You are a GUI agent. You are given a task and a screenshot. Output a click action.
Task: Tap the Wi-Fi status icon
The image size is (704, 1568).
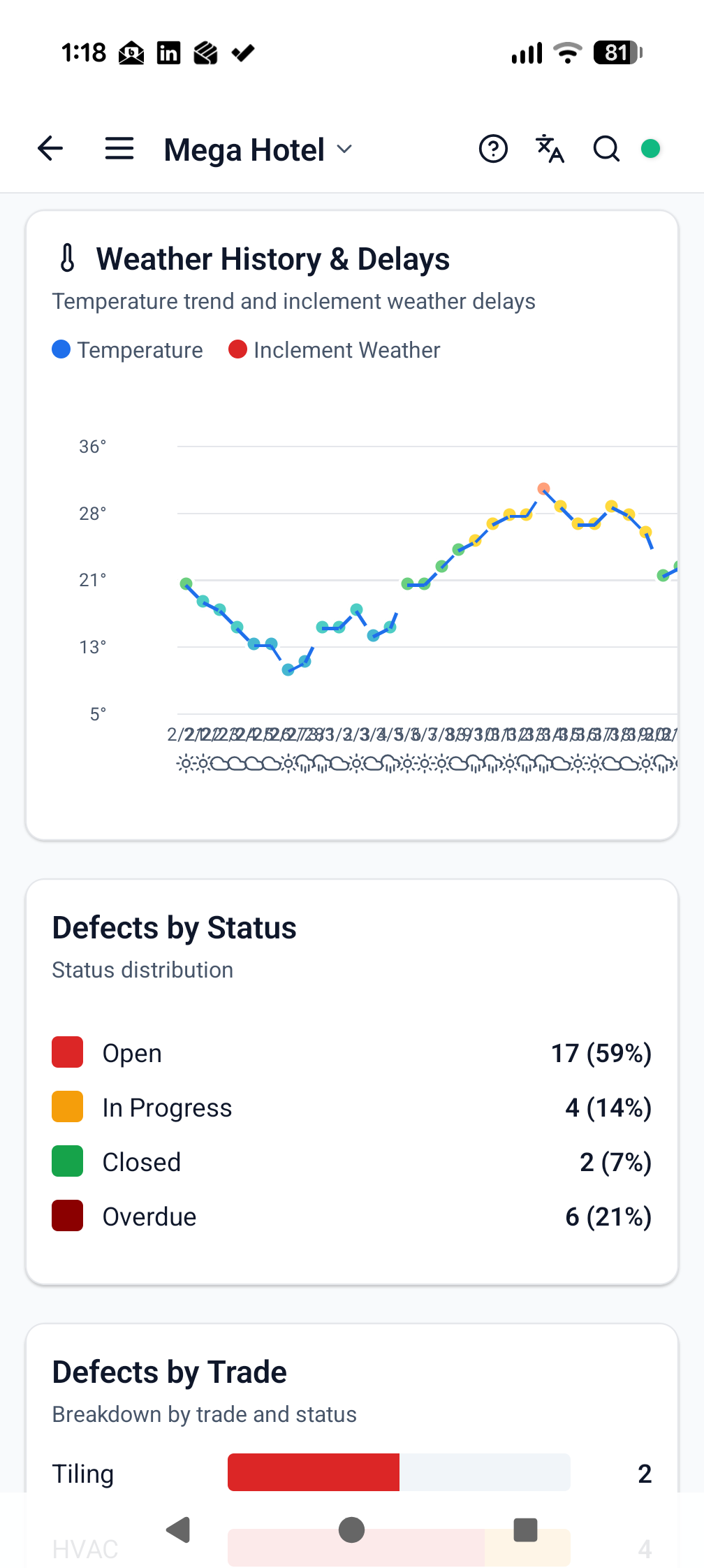(567, 52)
